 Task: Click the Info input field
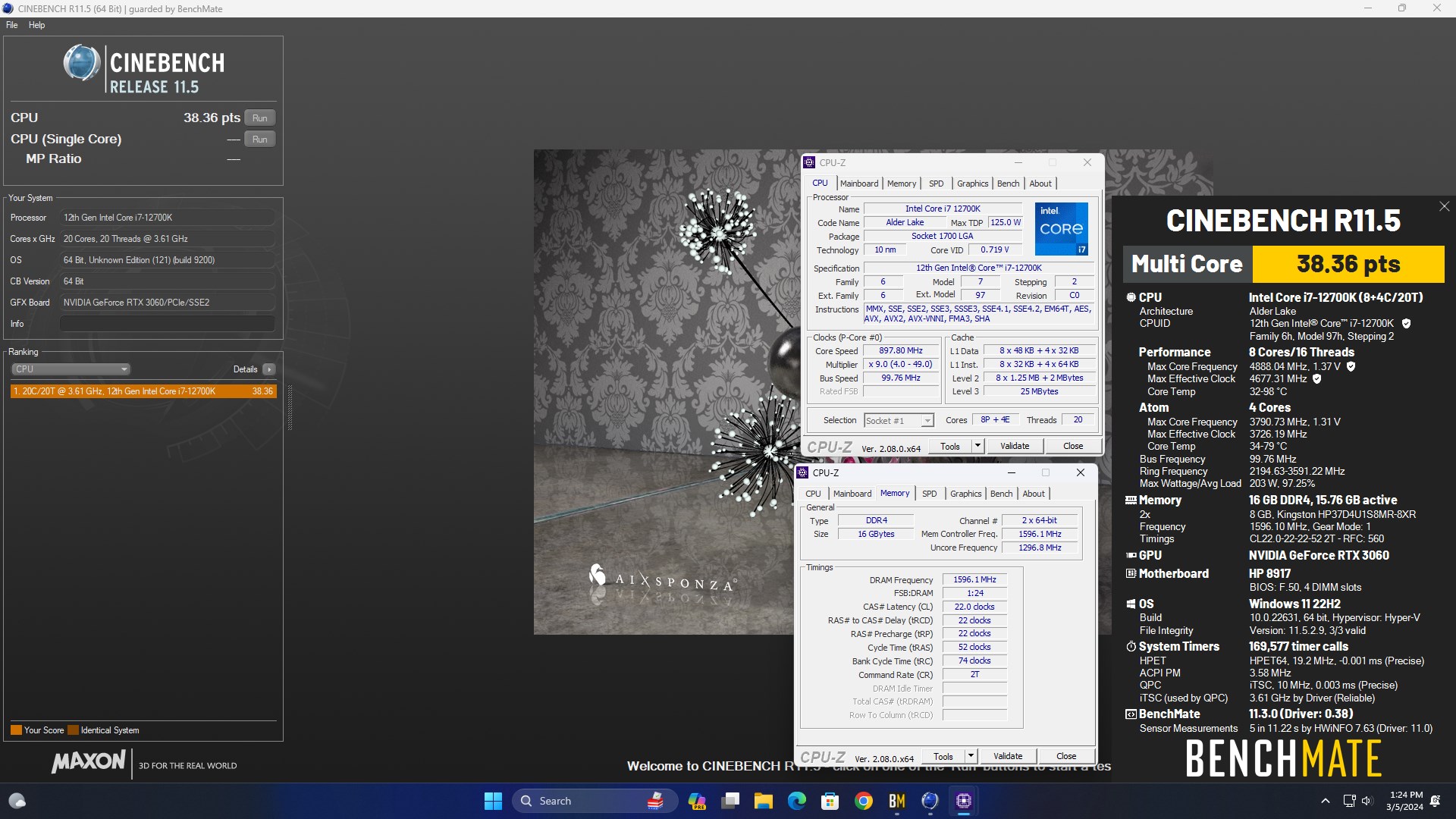point(167,323)
